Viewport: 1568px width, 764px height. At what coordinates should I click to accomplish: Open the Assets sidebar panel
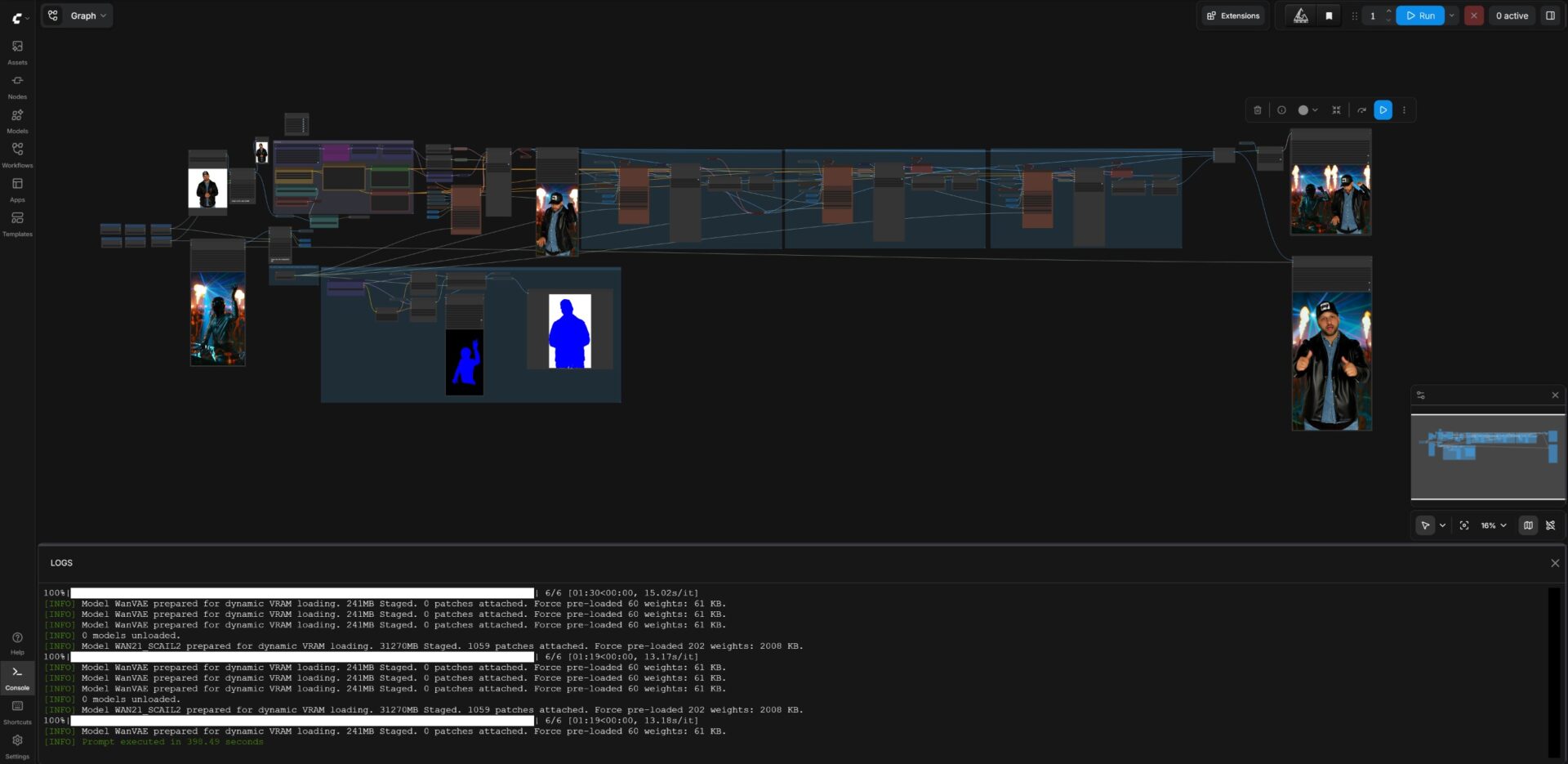[17, 52]
